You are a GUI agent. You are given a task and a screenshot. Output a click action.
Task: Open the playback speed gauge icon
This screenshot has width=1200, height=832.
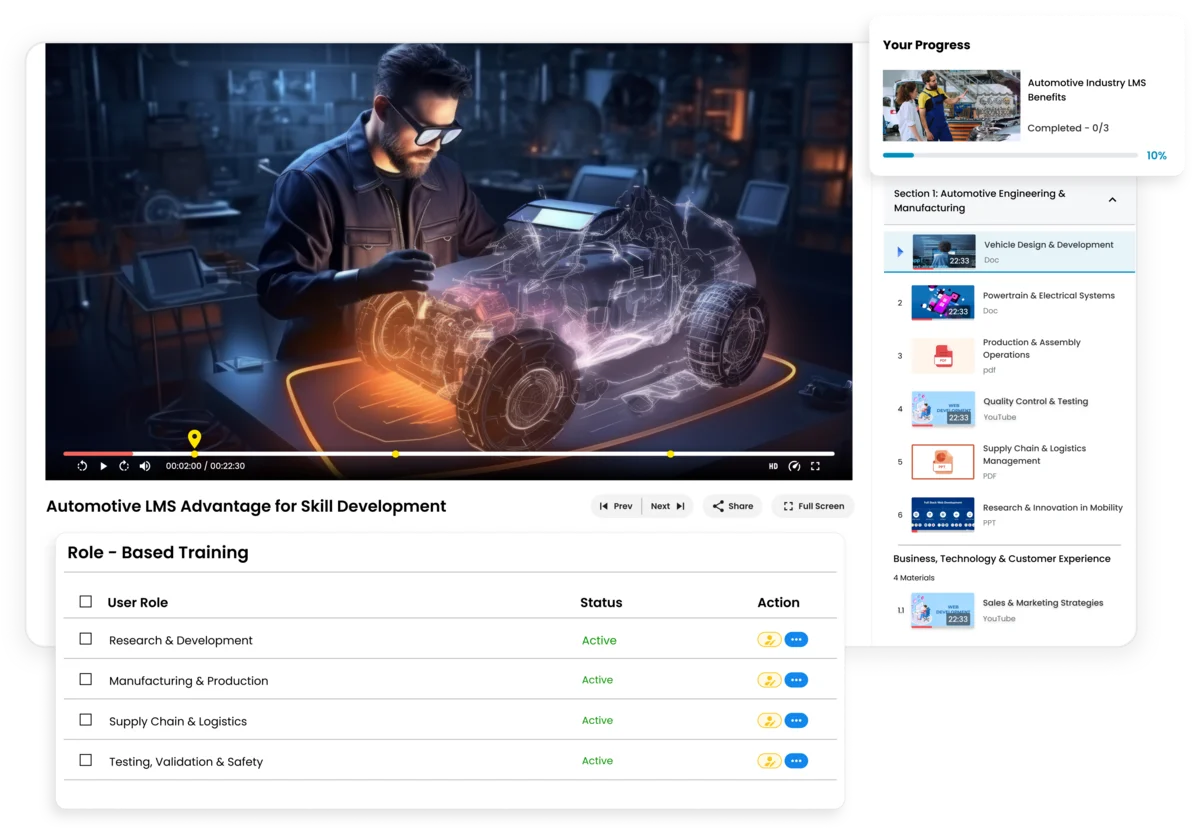(794, 466)
